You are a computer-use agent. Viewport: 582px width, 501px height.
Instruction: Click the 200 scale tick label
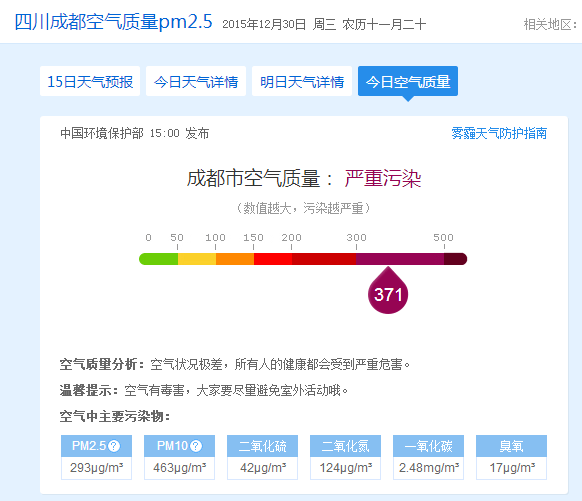tap(291, 238)
